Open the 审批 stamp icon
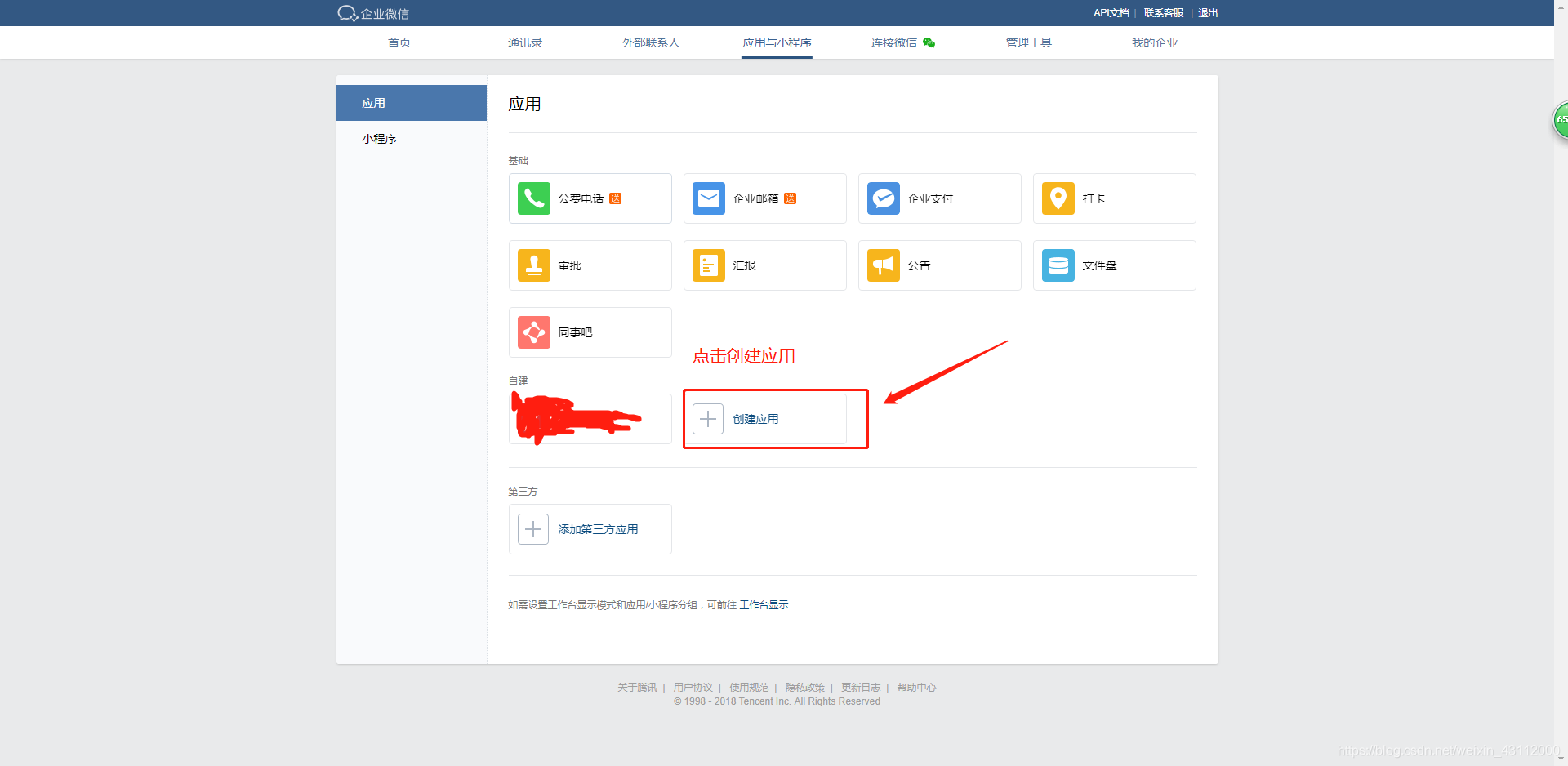This screenshot has width=1568, height=766. [x=533, y=265]
